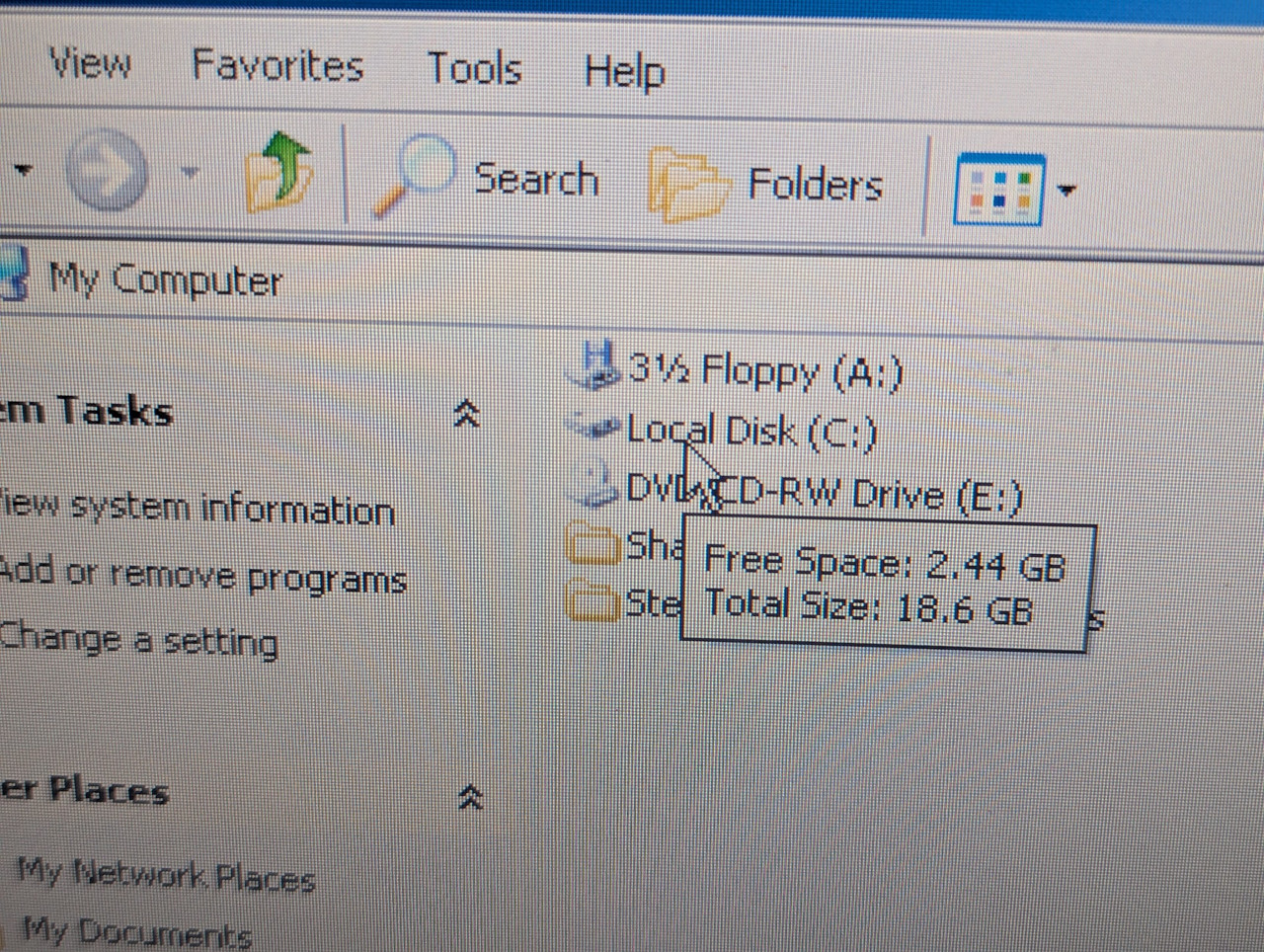Open the Favorites menu
1264x952 pixels.
(277, 66)
